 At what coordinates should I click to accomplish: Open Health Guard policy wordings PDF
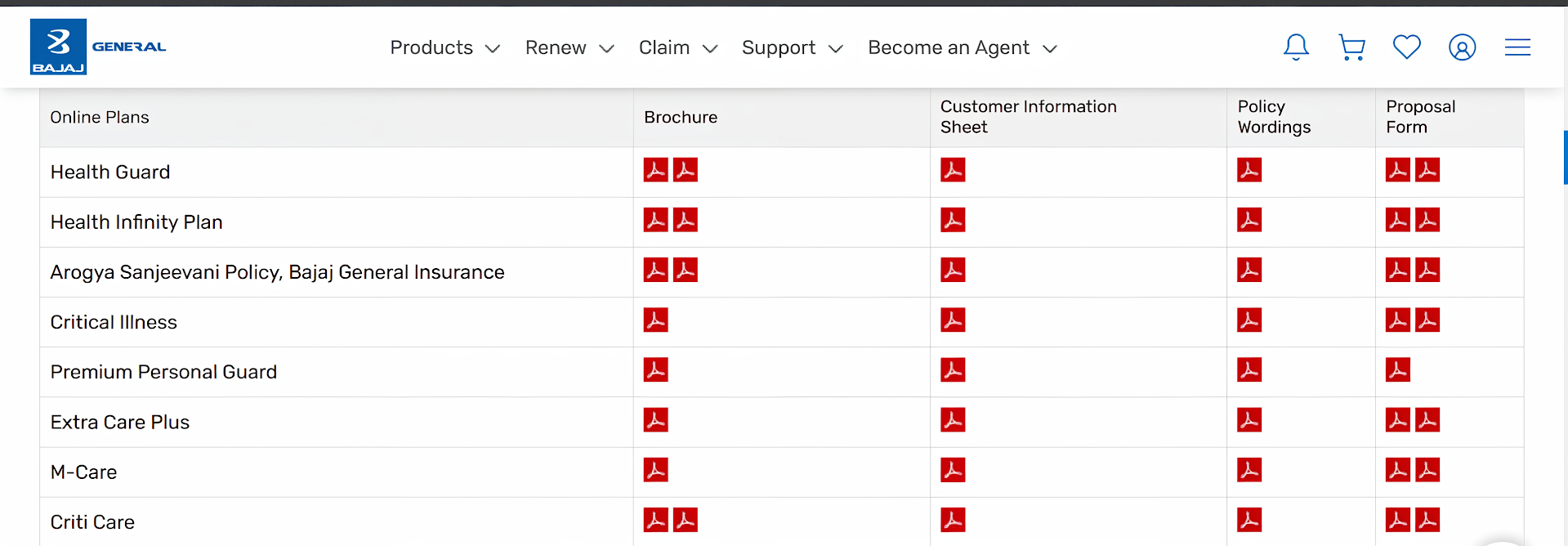tap(1249, 170)
